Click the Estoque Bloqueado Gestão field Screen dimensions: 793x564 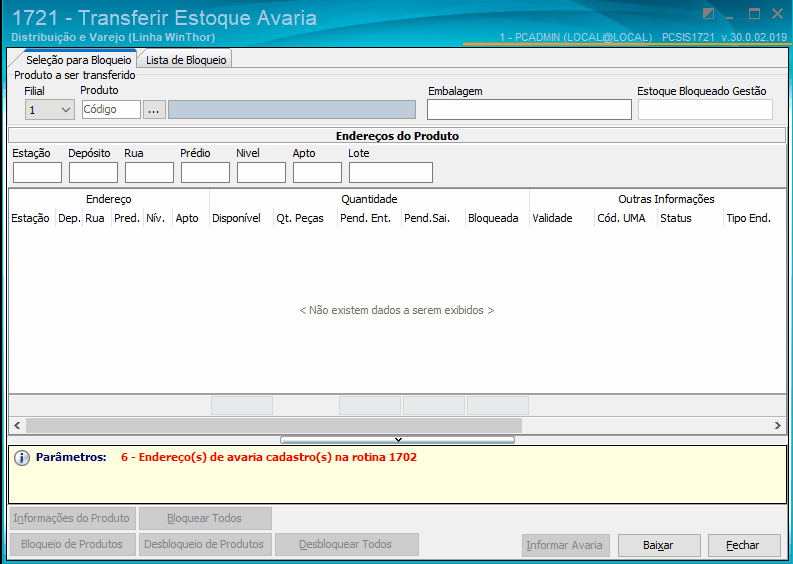[x=705, y=110]
